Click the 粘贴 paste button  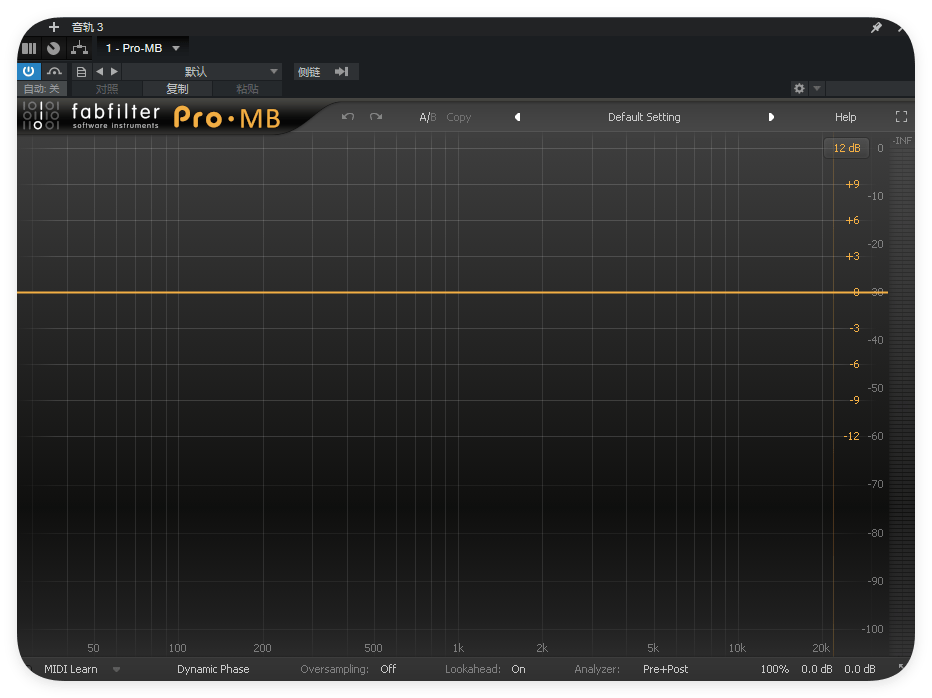click(x=247, y=89)
